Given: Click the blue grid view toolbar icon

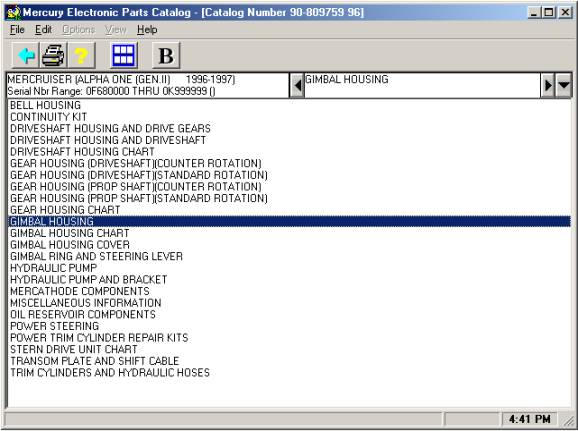Looking at the screenshot, I should (x=124, y=56).
